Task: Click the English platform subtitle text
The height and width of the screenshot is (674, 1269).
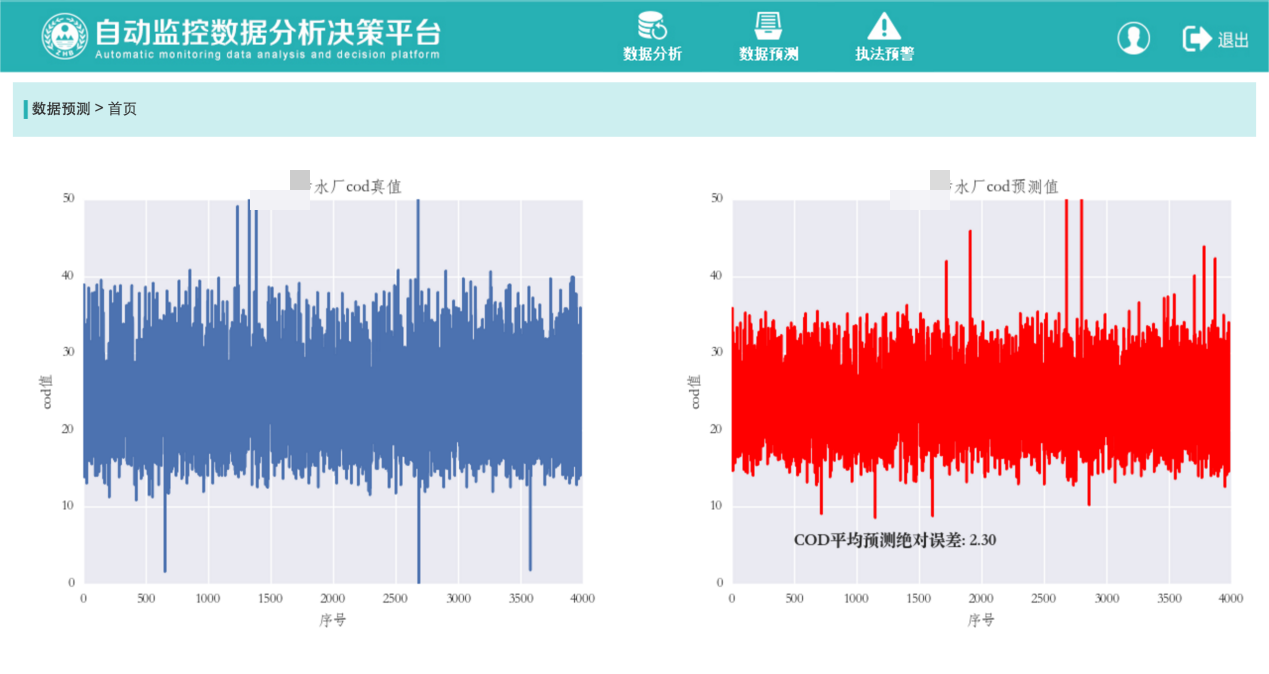Action: [267, 55]
